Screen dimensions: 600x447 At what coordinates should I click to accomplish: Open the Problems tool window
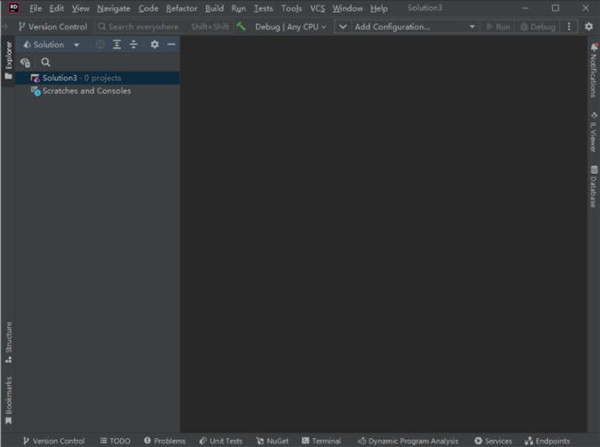(x=165, y=441)
